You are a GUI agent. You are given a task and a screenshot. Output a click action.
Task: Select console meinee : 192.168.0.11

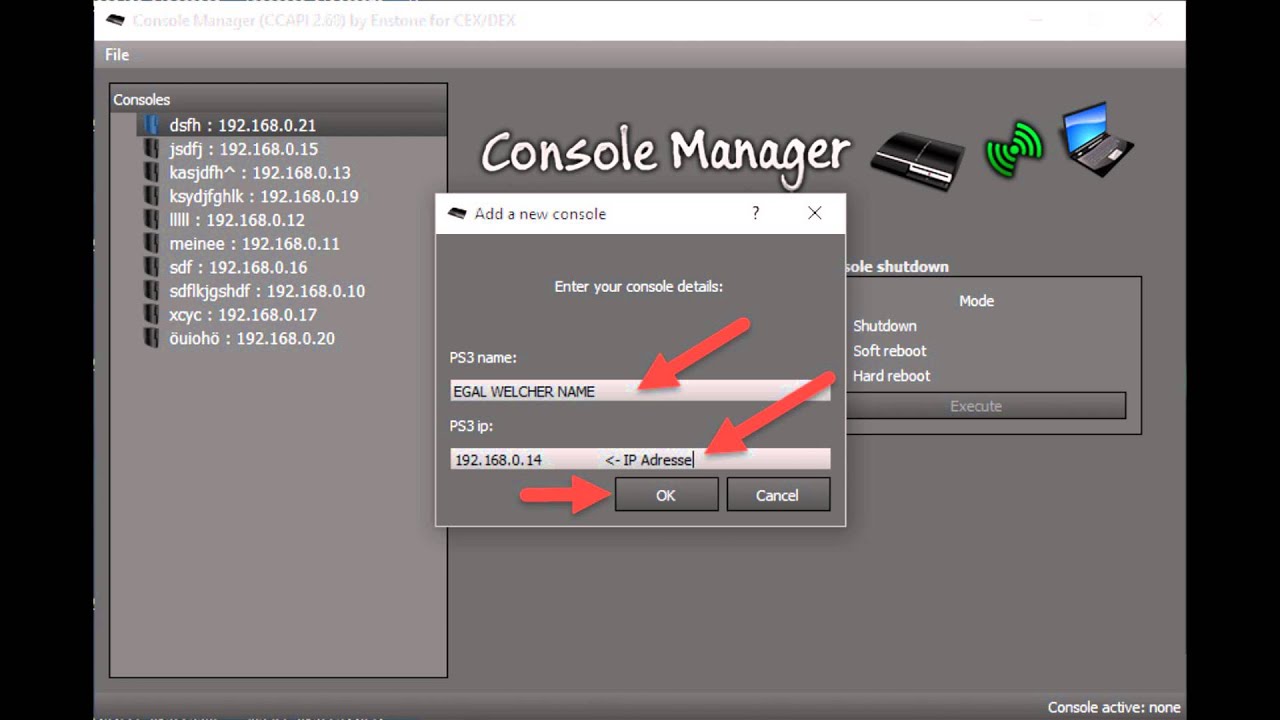(x=255, y=244)
